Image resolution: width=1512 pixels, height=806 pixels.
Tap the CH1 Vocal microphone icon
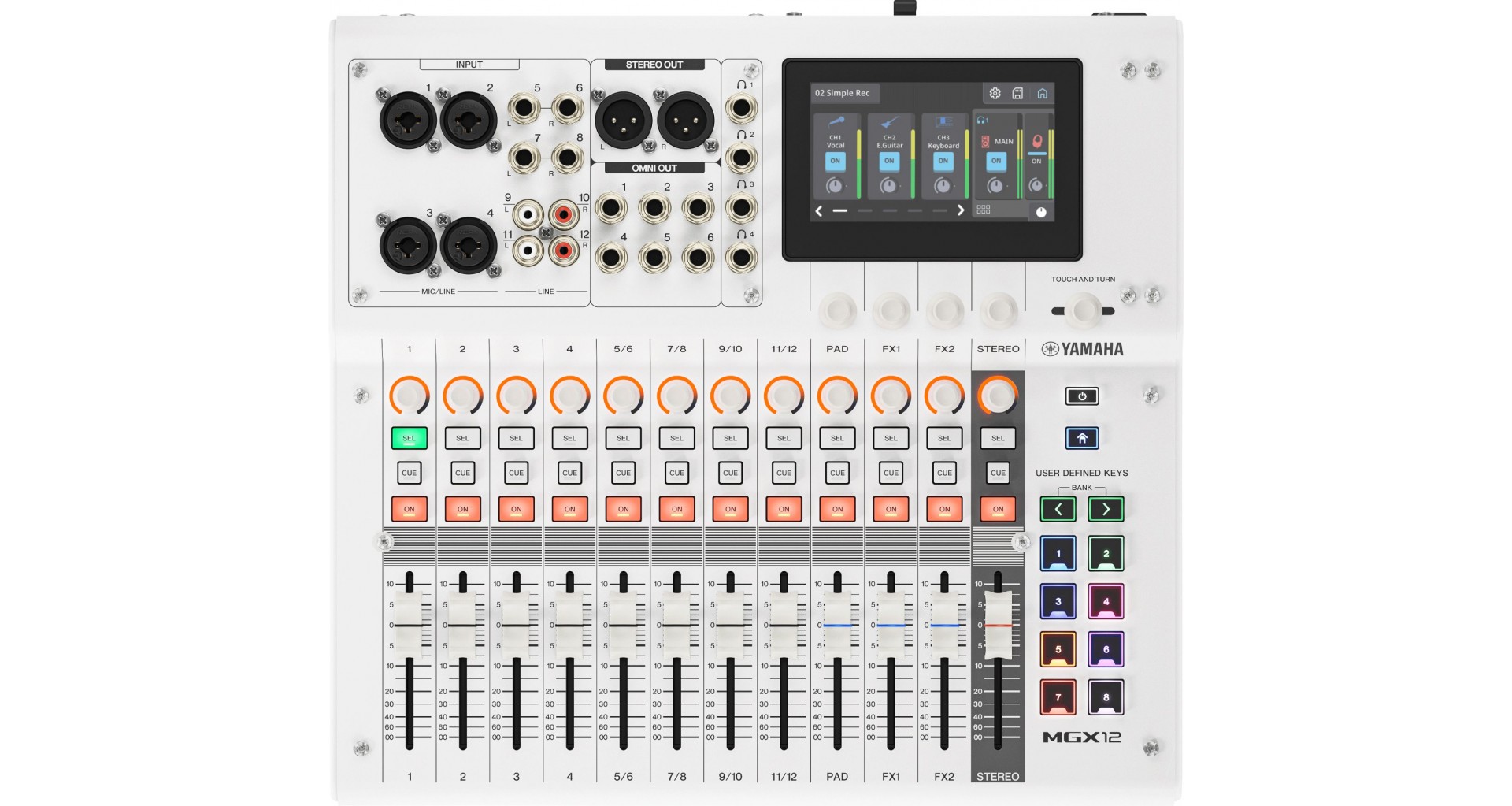click(x=836, y=122)
